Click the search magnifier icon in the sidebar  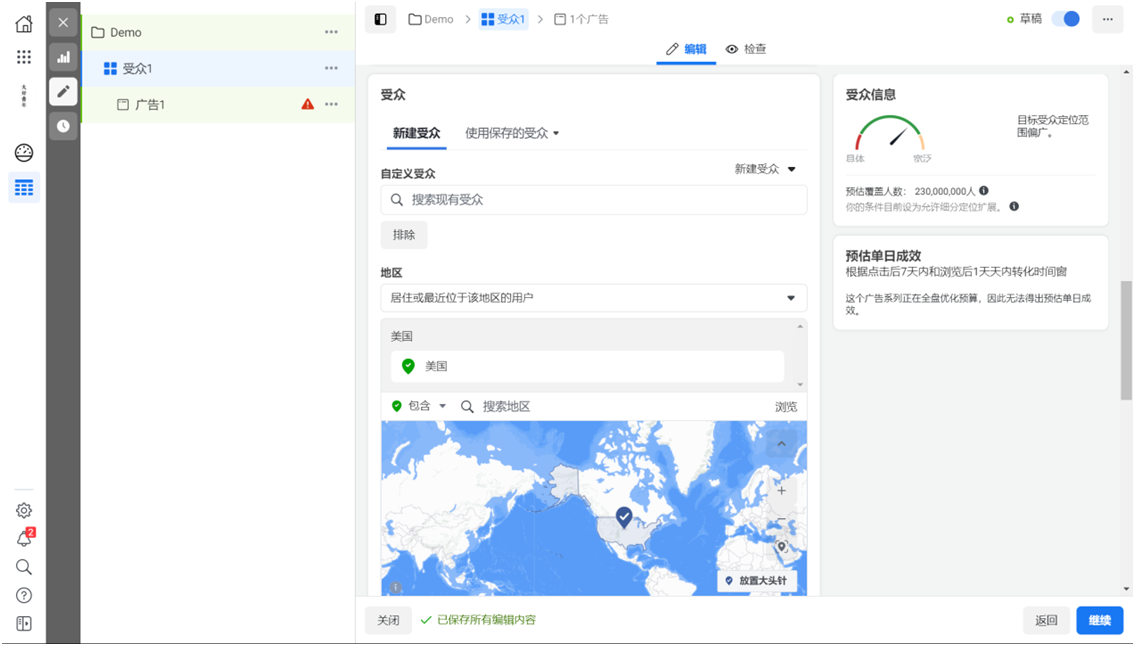[23, 567]
